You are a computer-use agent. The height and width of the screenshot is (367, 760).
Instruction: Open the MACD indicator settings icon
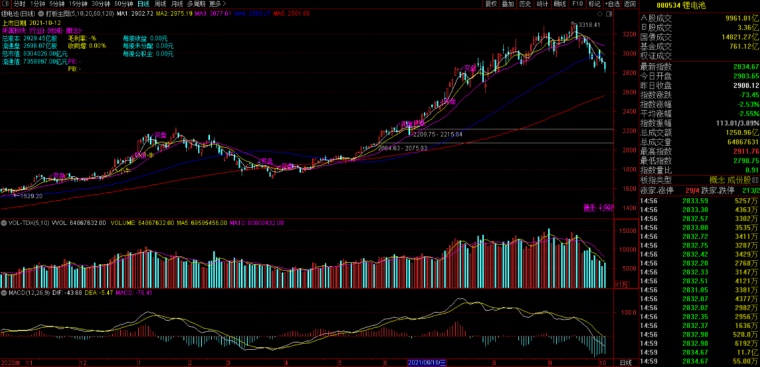[3, 294]
